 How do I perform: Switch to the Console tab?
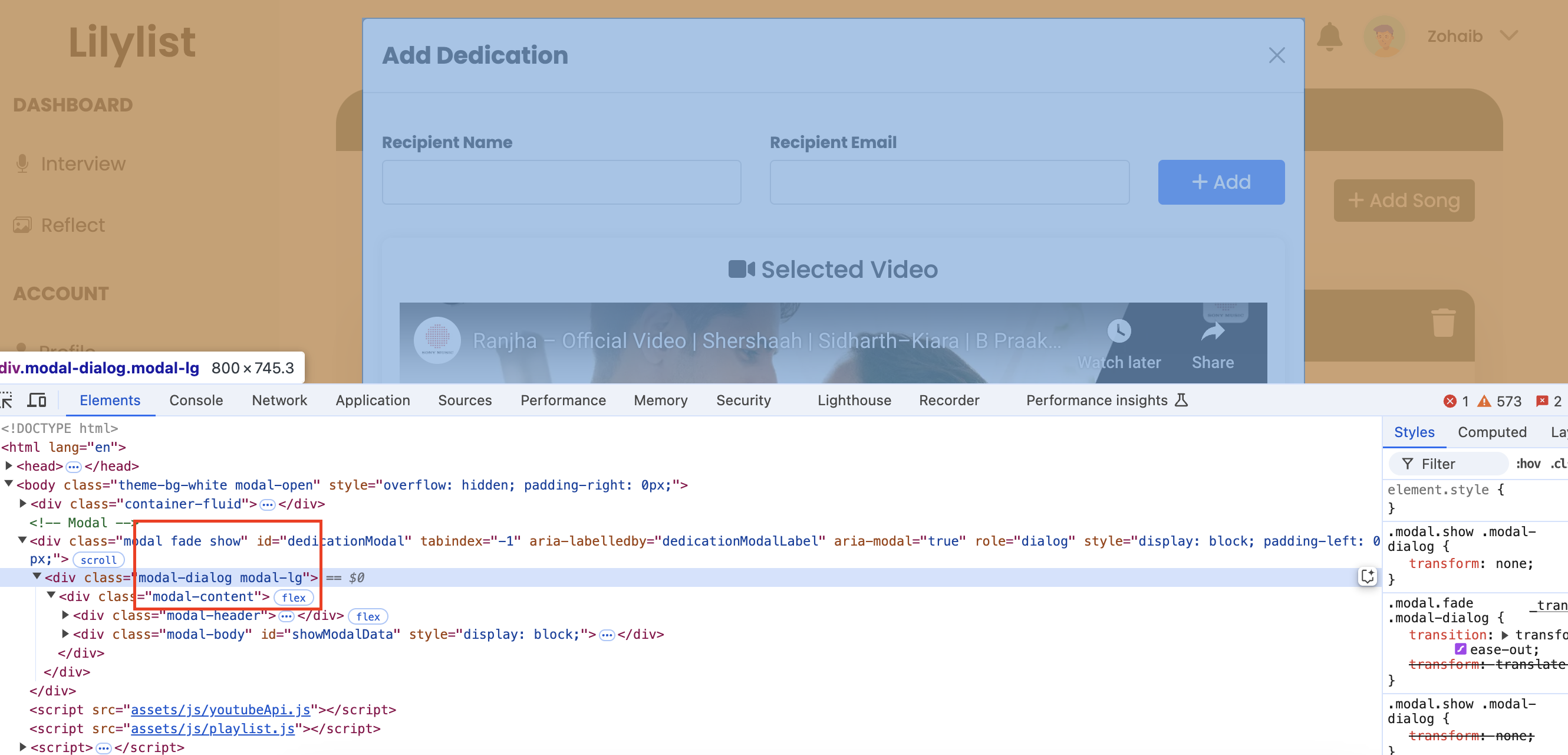pos(196,400)
